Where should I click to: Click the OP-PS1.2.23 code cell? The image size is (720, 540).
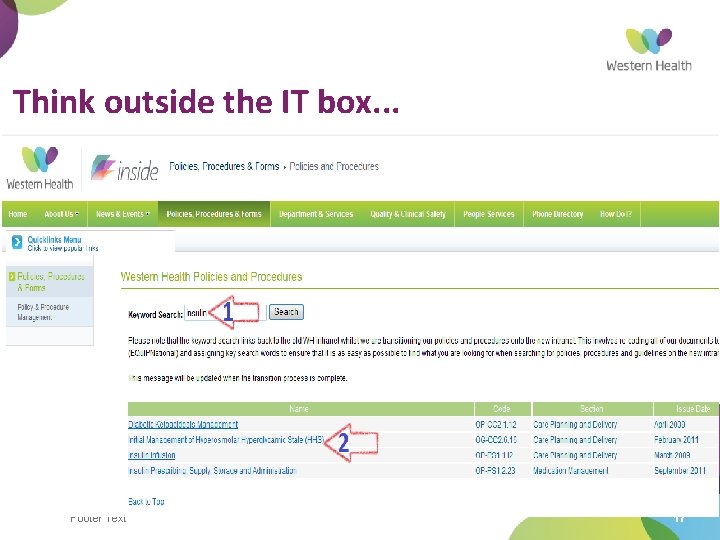(495, 471)
